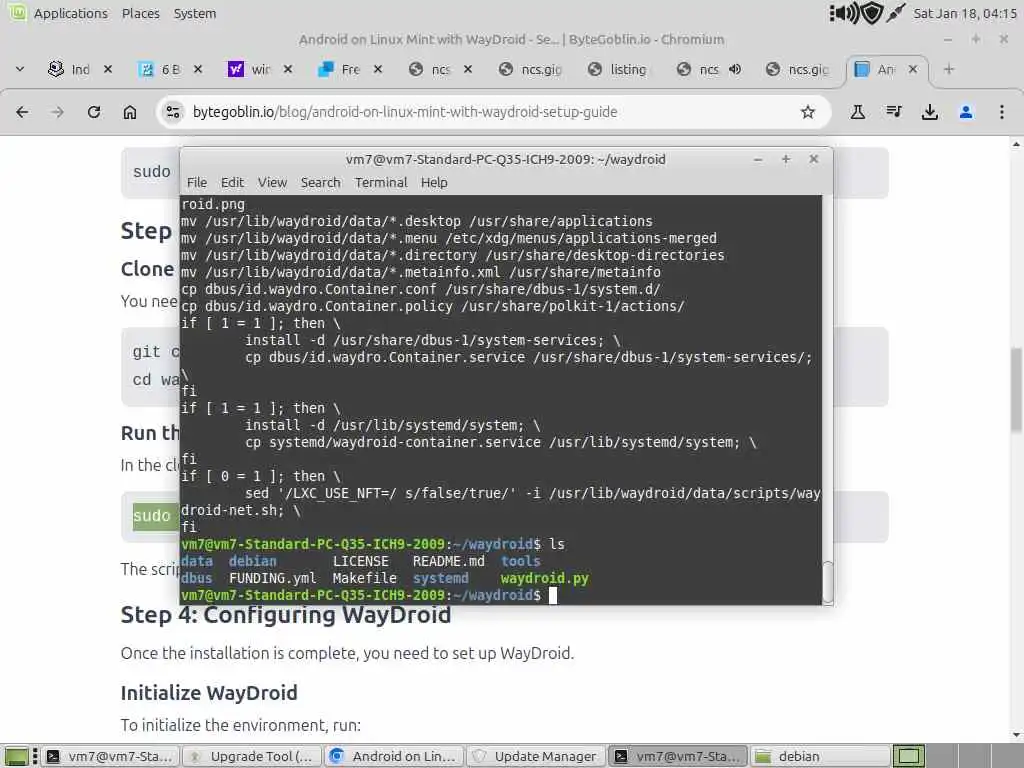1024x768 pixels.
Task: Open the Chromium home page
Action: [x=130, y=112]
